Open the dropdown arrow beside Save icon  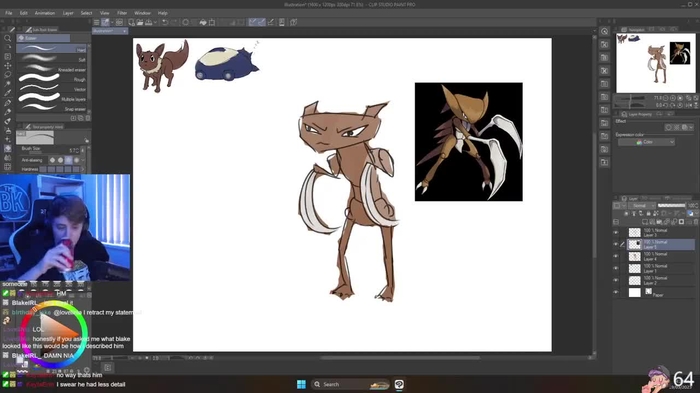click(154, 22)
